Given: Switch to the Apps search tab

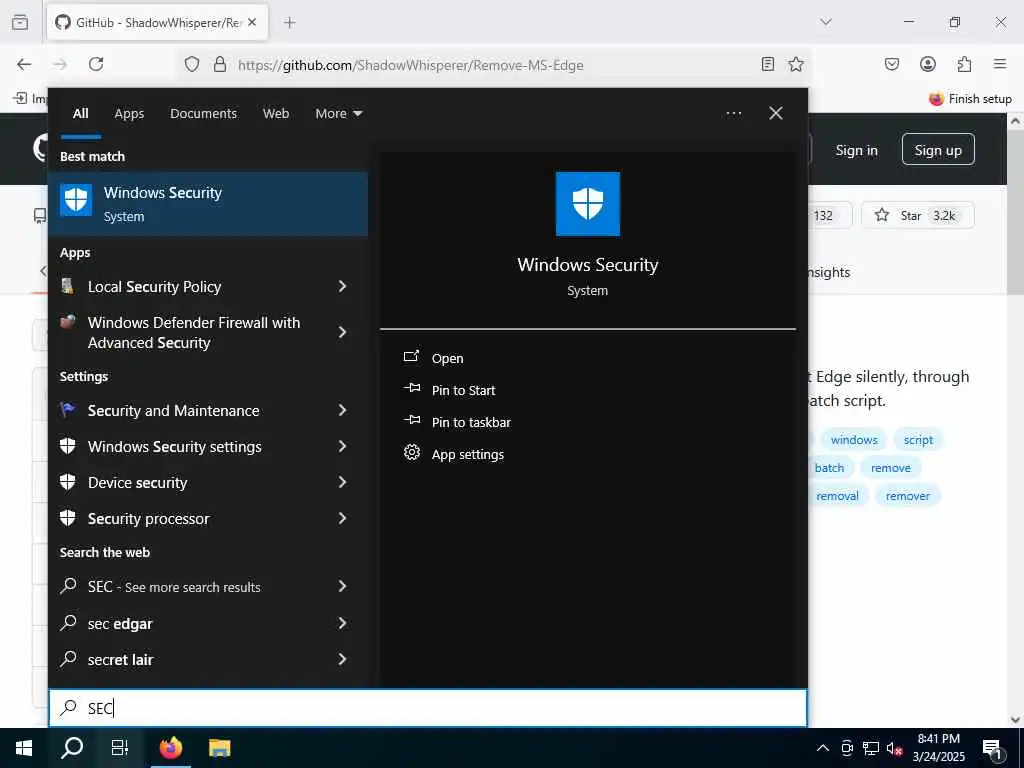Looking at the screenshot, I should [129, 114].
